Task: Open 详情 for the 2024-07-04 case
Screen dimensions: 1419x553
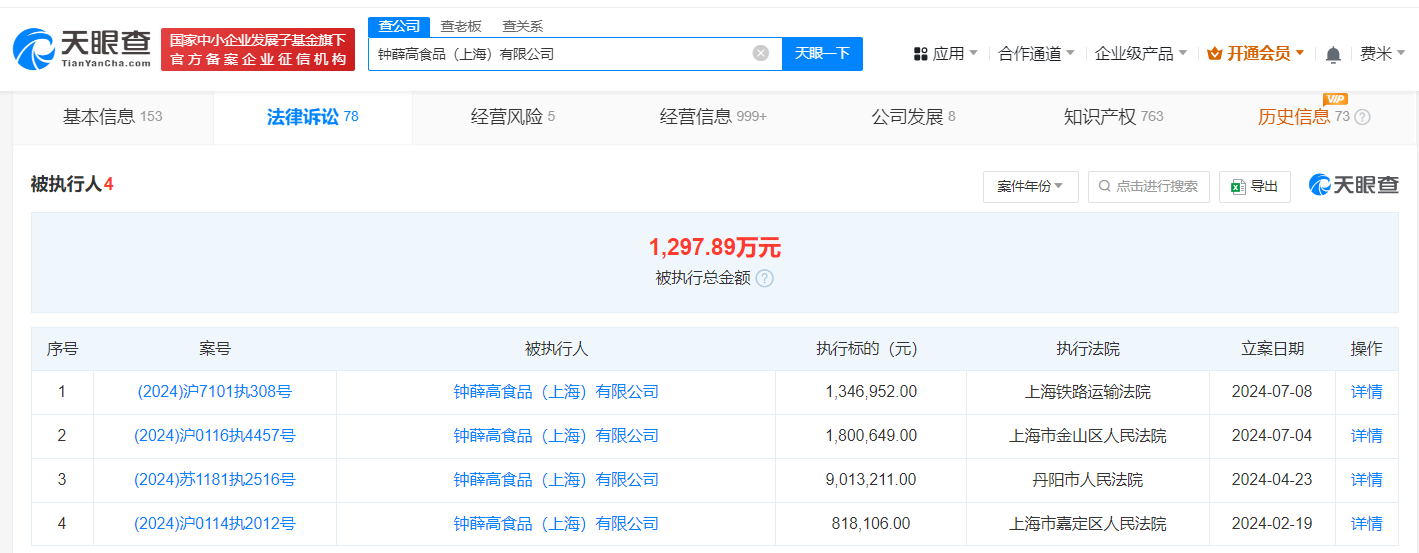Action: pyautogui.click(x=1366, y=436)
